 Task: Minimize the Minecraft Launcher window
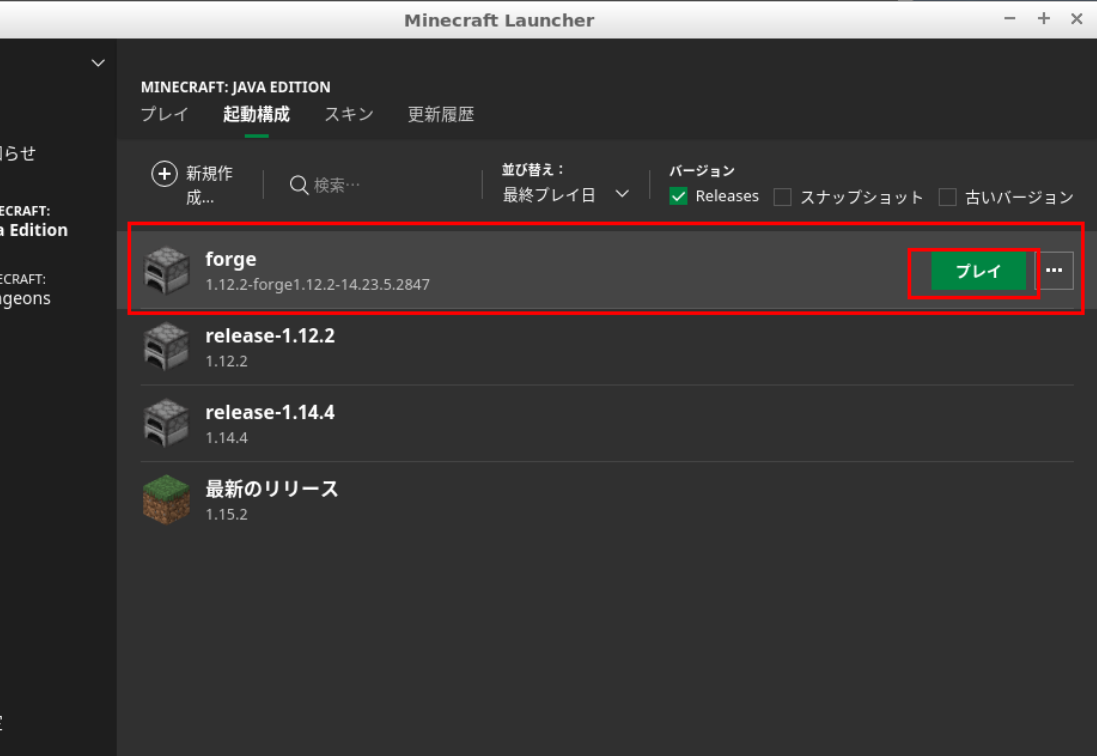(1010, 19)
